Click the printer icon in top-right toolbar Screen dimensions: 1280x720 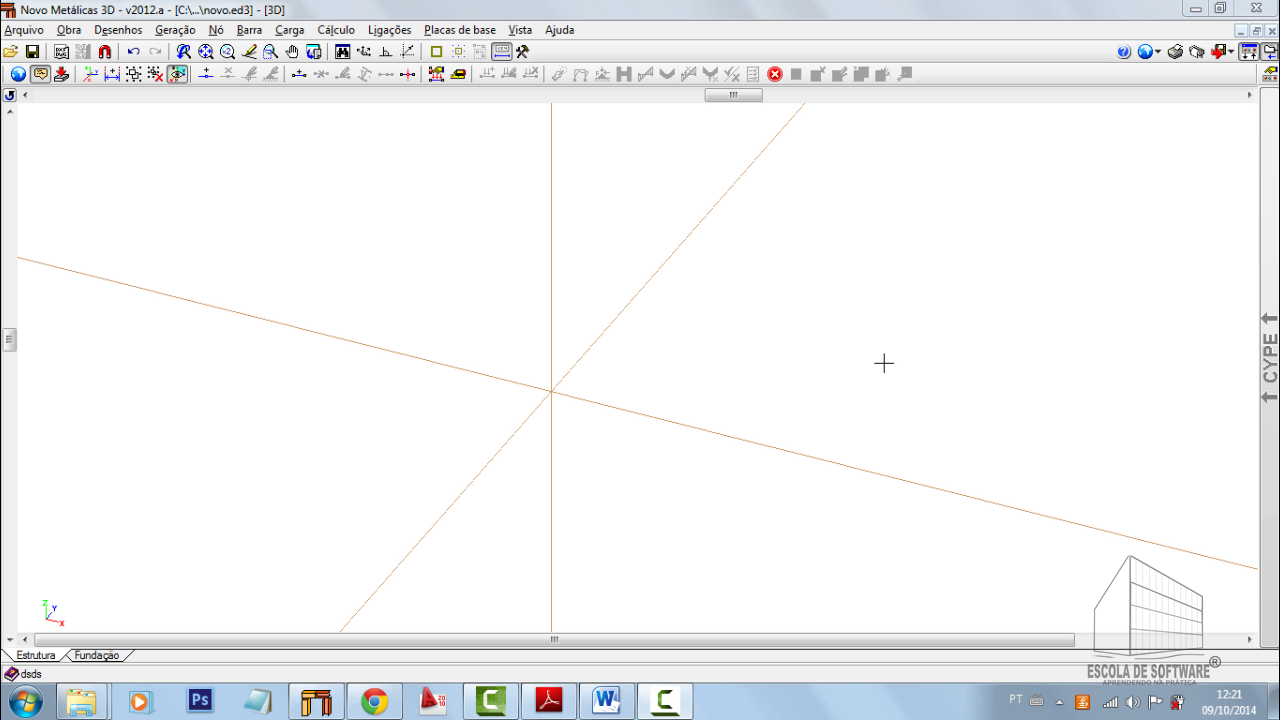[1175, 52]
